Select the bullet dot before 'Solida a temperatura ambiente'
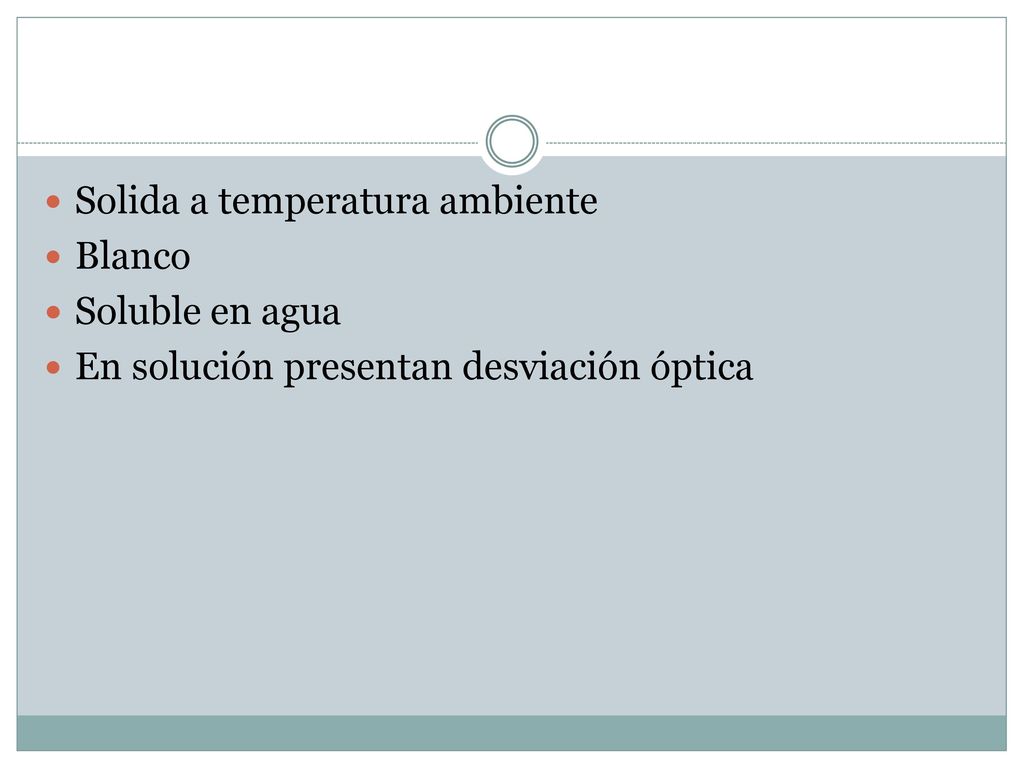 pos(54,201)
